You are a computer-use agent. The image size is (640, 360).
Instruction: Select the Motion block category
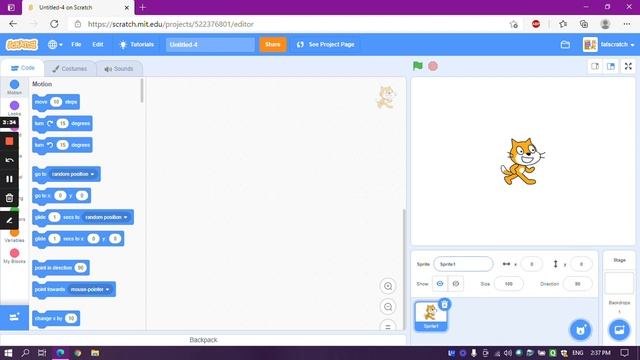coord(14,87)
